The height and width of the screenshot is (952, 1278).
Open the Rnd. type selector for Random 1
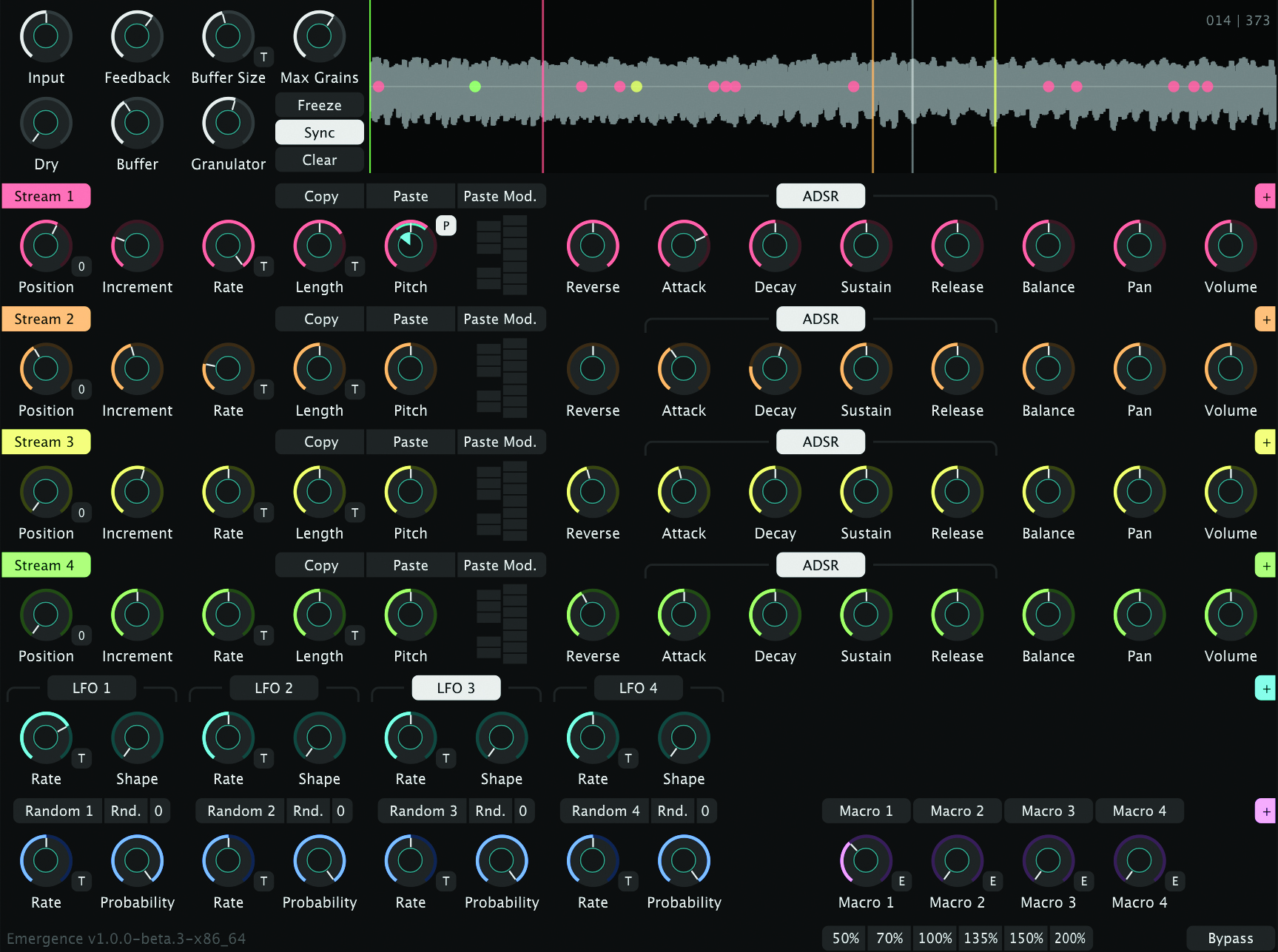click(x=126, y=811)
